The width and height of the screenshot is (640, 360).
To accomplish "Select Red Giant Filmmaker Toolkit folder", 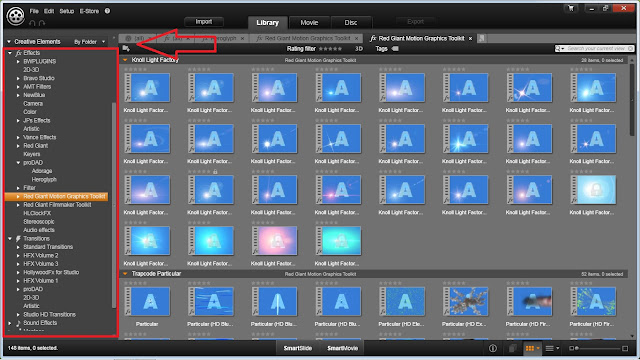I will point(57,205).
